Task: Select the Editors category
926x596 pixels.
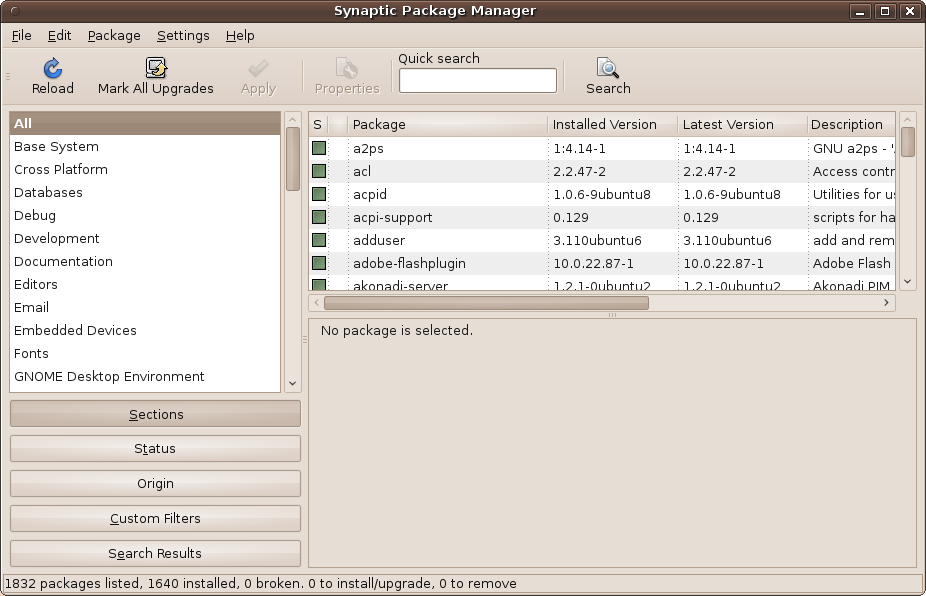Action: pyautogui.click(x=35, y=284)
